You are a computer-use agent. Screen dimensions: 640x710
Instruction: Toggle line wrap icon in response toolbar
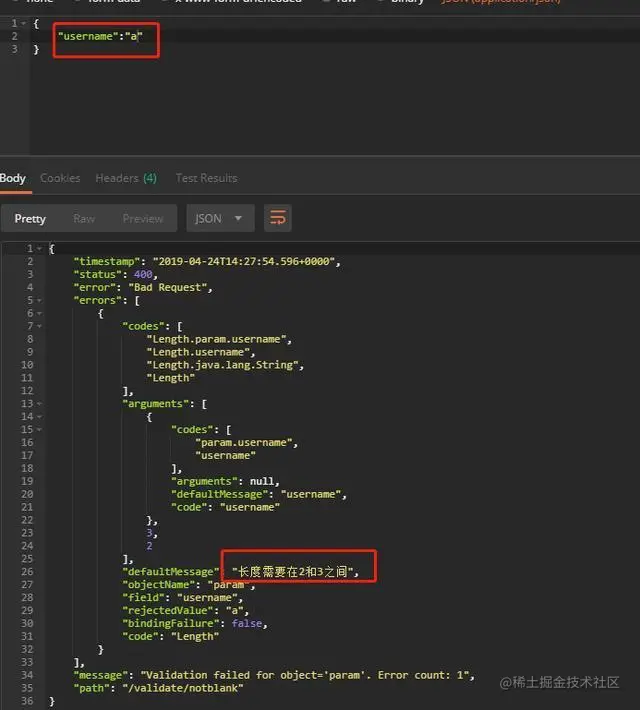point(278,218)
